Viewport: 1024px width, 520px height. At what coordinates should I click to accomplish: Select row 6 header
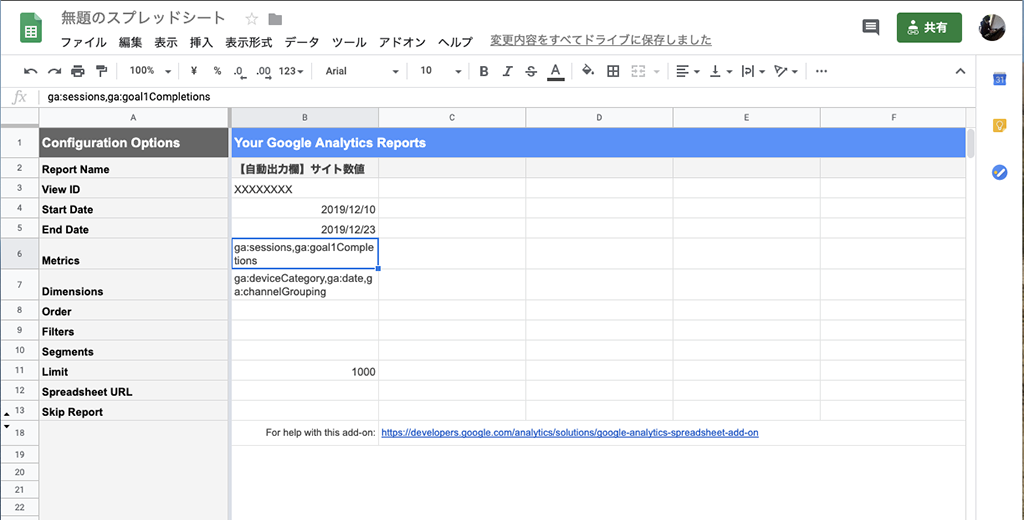19,253
